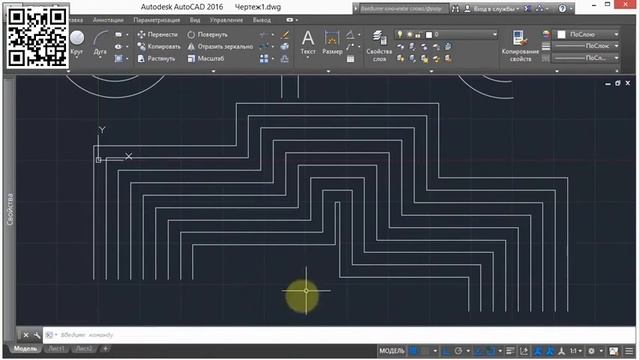640x360 pixels.
Task: Open the Параметризация ribbon tab
Action: 157,20
